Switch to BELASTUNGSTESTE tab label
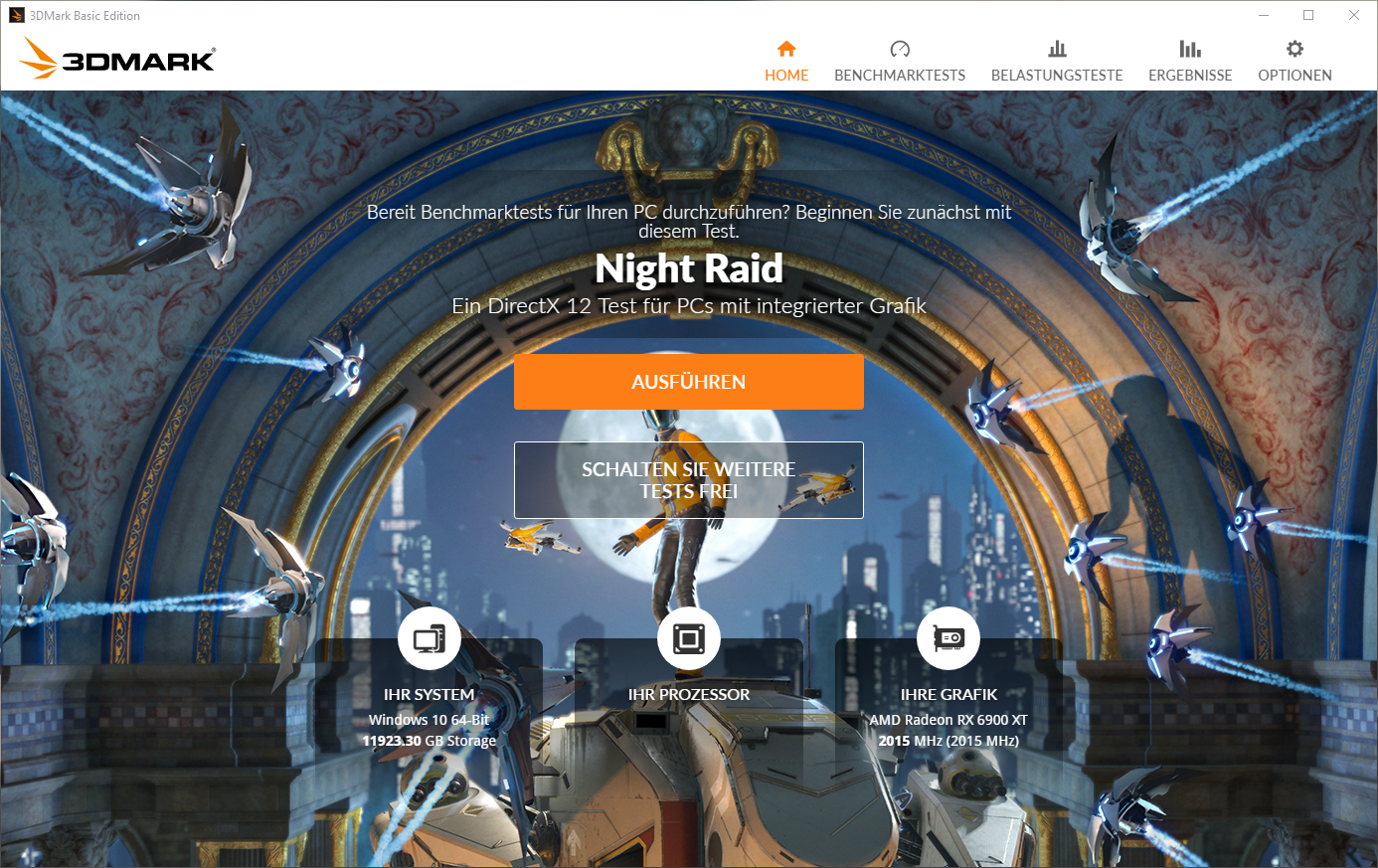This screenshot has height=868, width=1378. pos(1057,76)
